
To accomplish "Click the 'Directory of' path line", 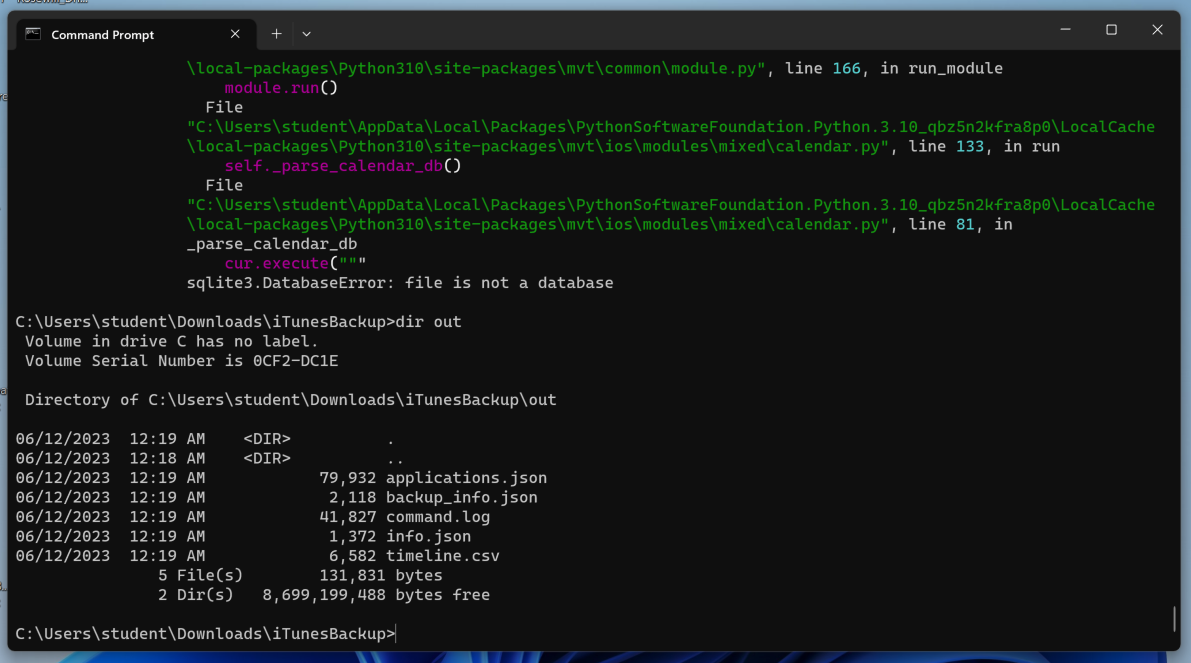I will pos(290,400).
